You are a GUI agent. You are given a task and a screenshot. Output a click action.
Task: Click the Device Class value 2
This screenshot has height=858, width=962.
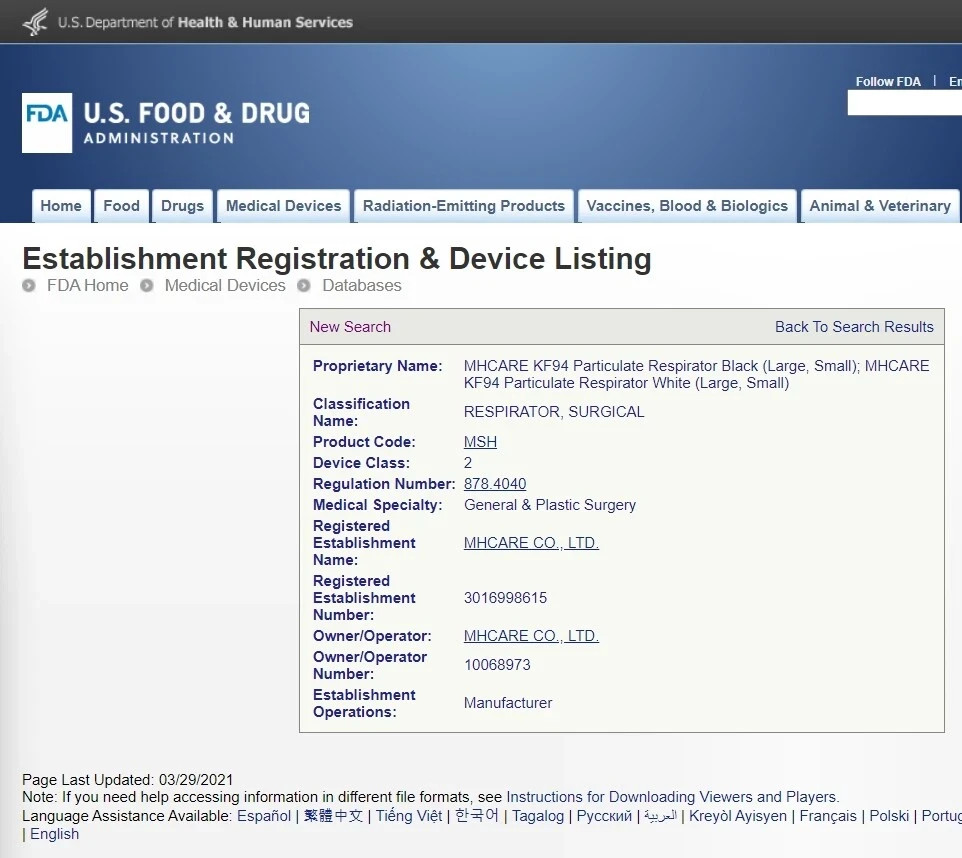(x=468, y=463)
